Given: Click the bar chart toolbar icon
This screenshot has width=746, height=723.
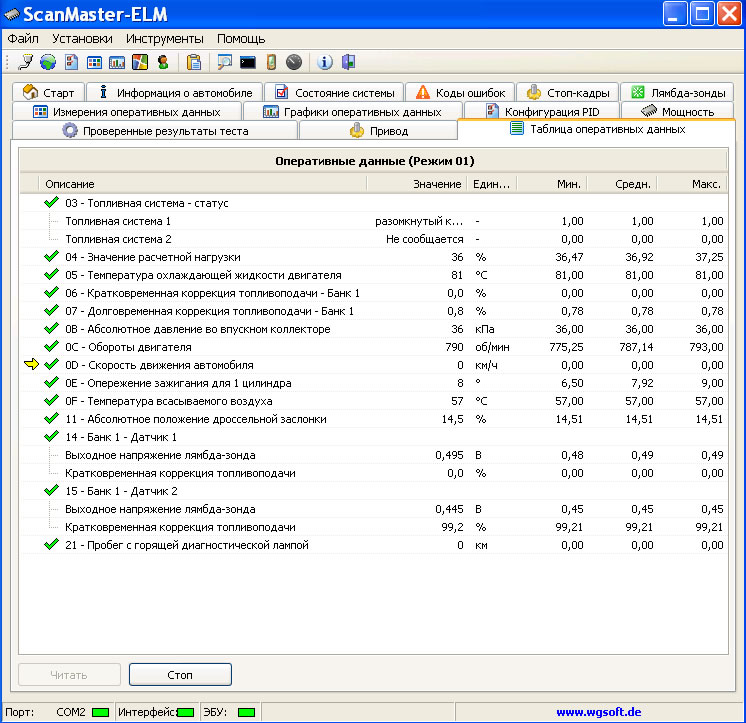Looking at the screenshot, I should pyautogui.click(x=117, y=62).
